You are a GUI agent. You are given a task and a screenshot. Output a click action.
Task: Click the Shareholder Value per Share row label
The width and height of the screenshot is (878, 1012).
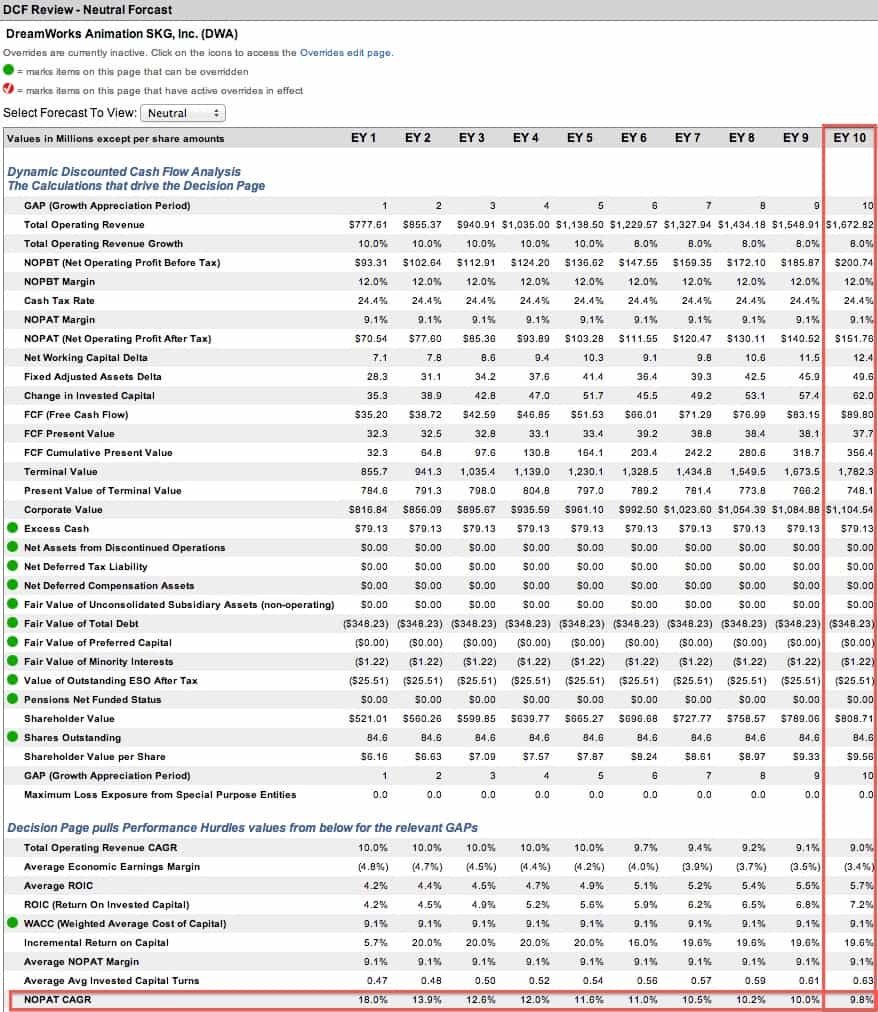95,756
